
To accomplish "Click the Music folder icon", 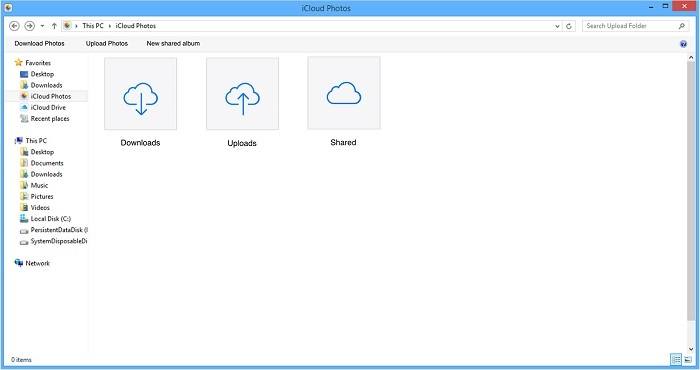I will coord(24,185).
